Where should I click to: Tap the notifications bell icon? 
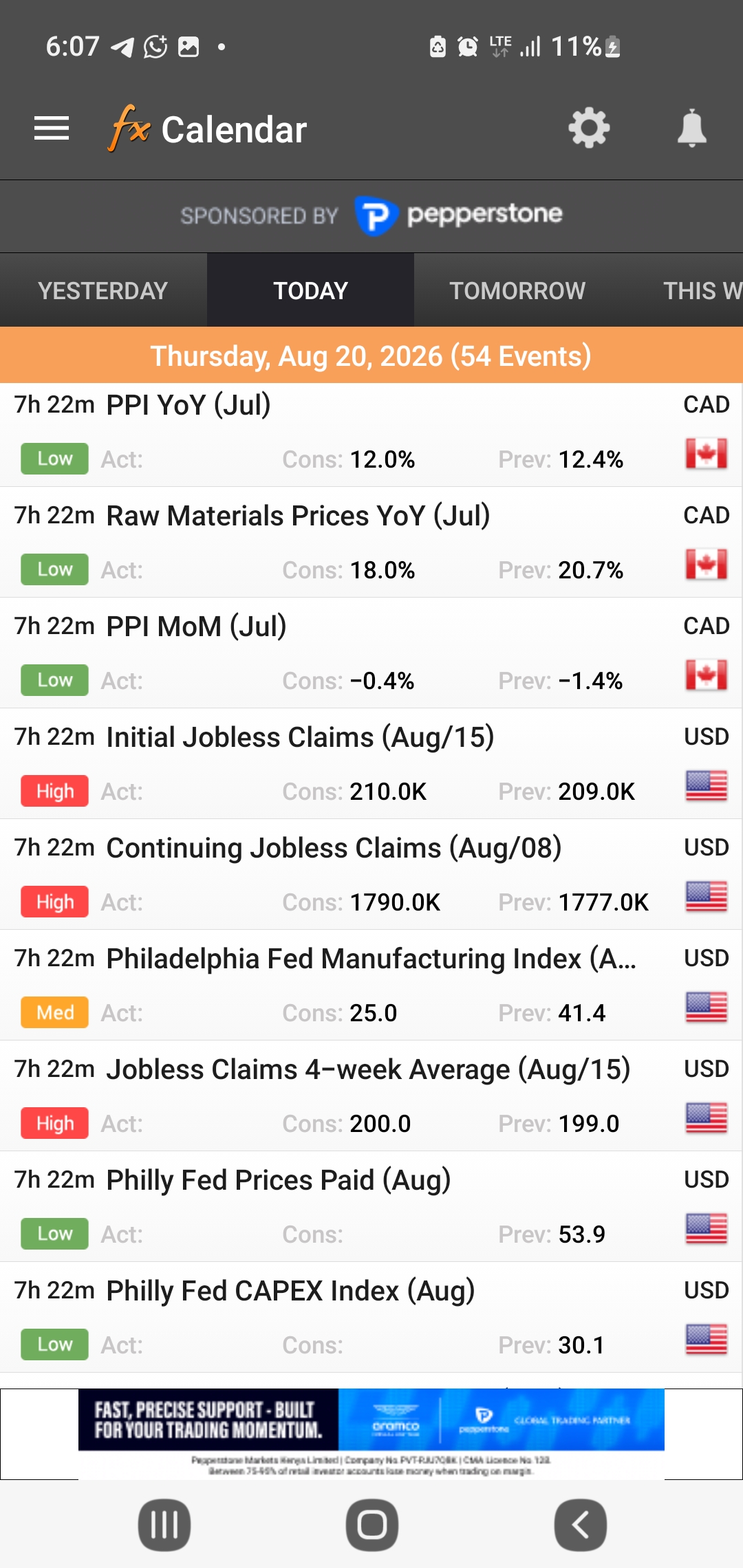691,129
